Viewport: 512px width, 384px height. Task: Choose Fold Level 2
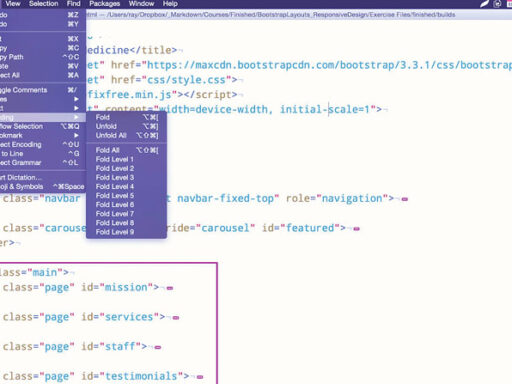coord(126,168)
